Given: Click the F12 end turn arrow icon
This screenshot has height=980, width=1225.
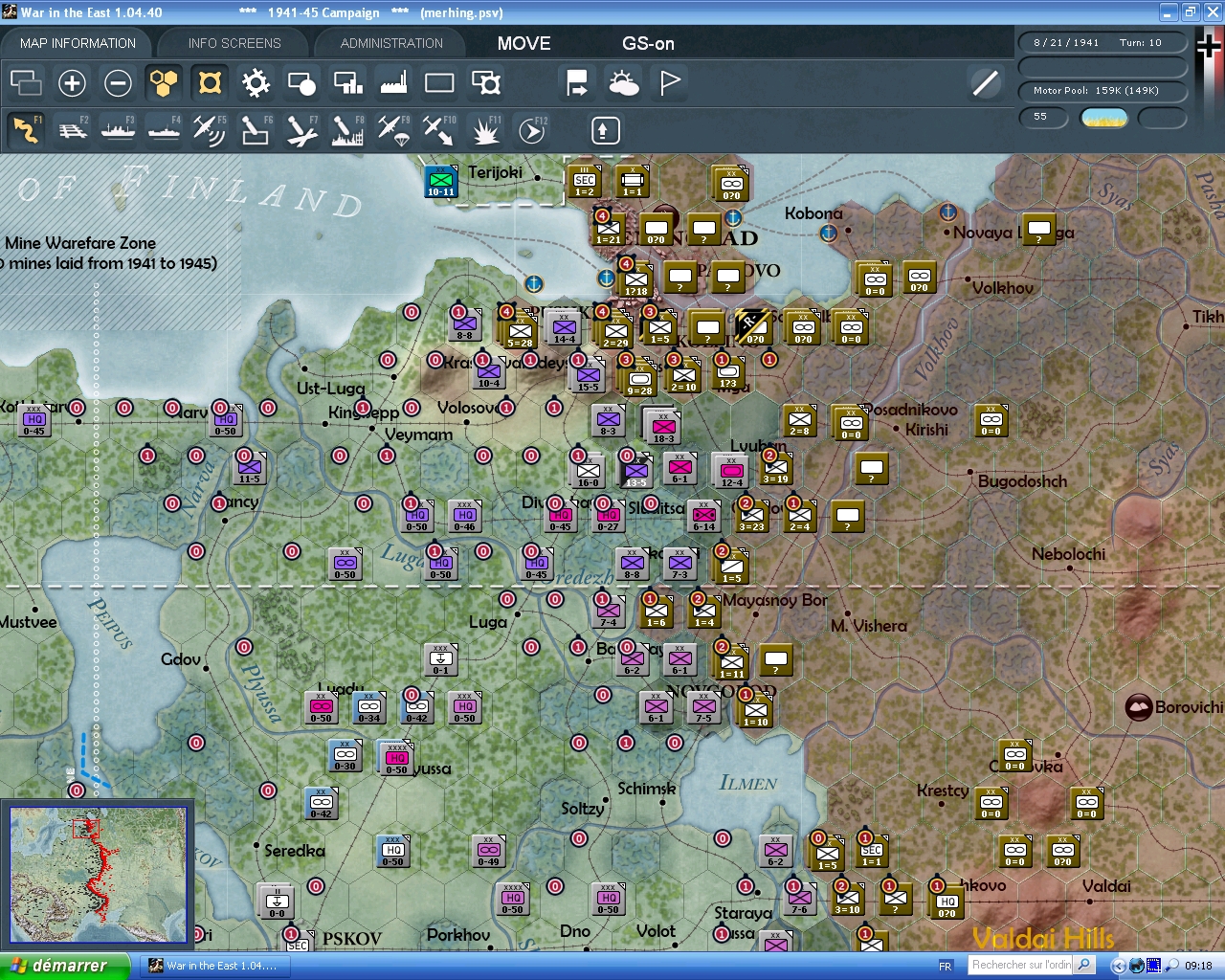Looking at the screenshot, I should 532,130.
